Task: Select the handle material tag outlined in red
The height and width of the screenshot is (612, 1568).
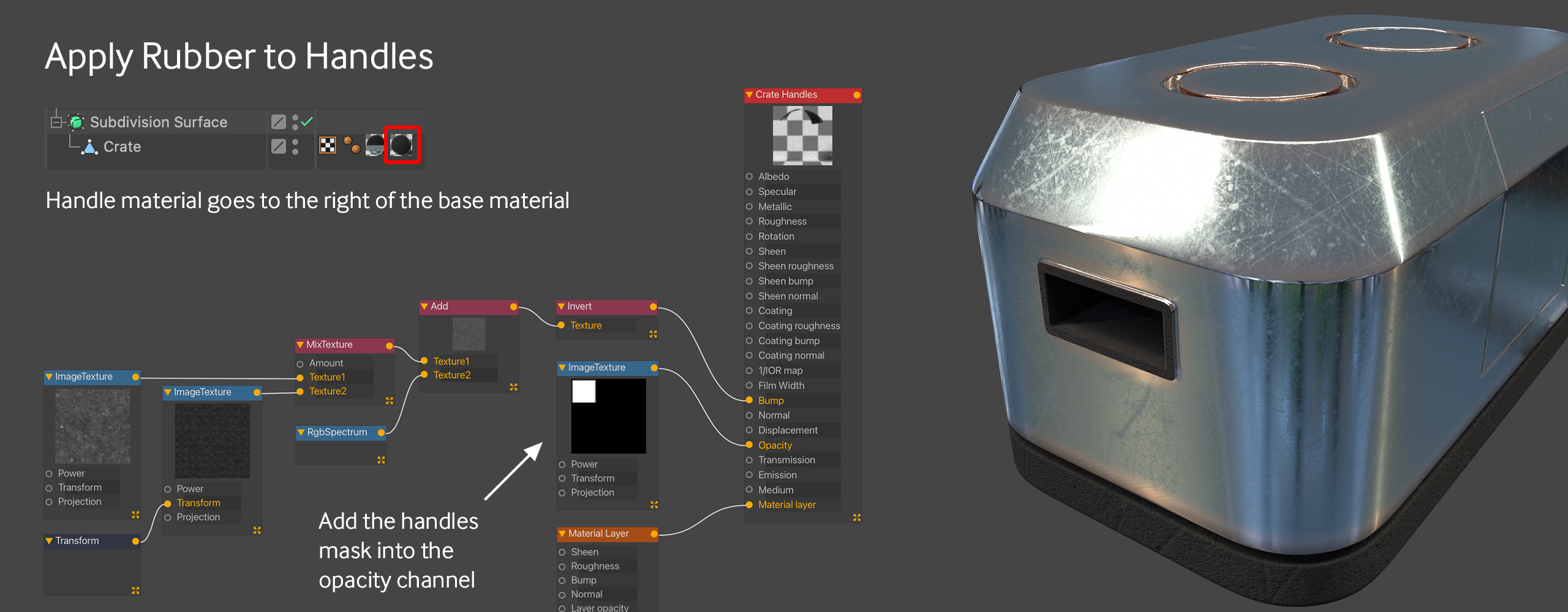Action: point(402,145)
